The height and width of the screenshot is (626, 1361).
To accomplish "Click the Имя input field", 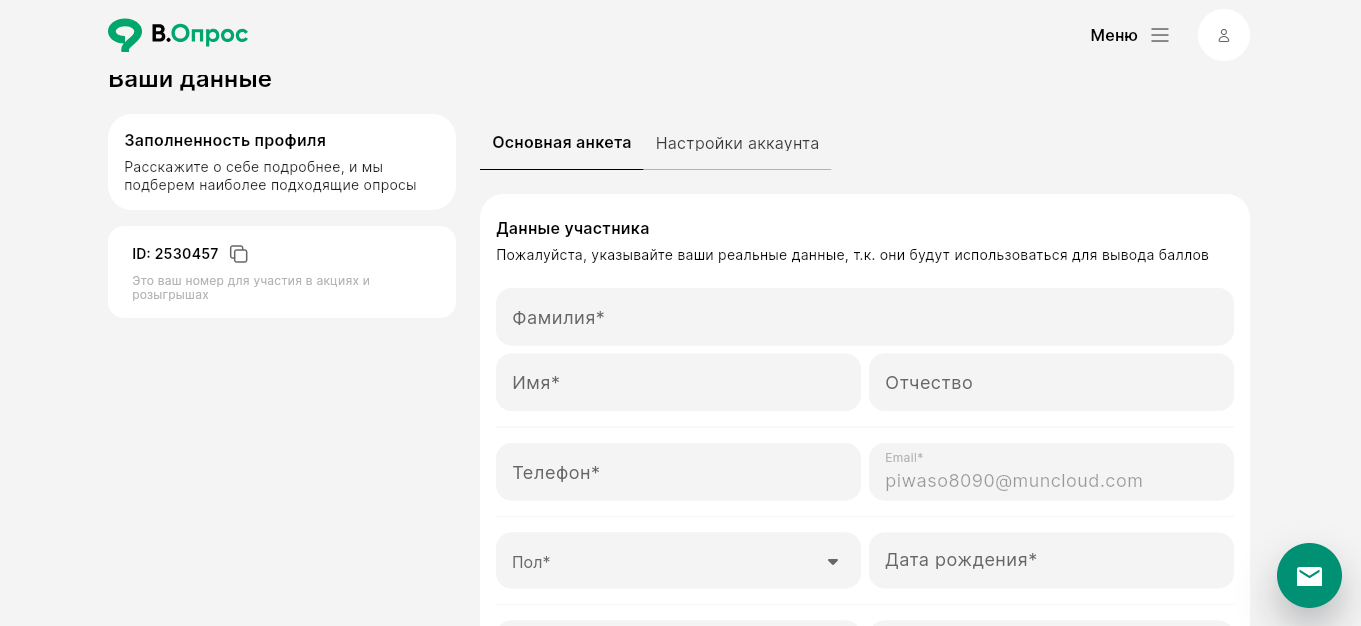I will (x=678, y=382).
